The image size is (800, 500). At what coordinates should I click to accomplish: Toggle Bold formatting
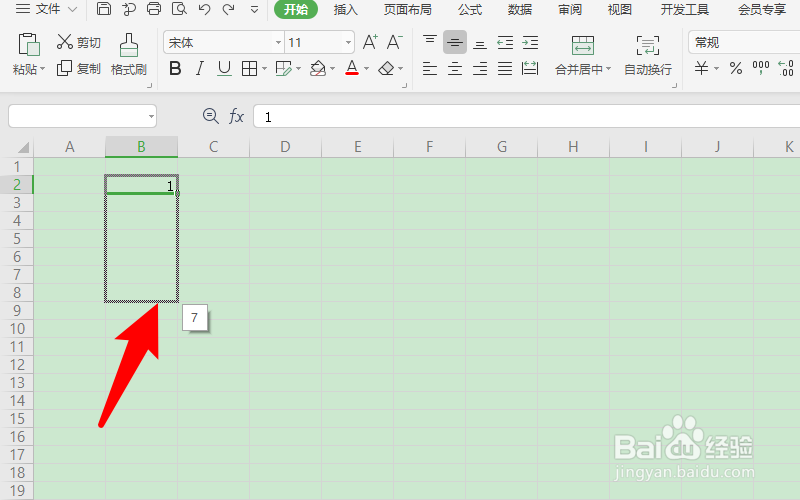[x=175, y=68]
